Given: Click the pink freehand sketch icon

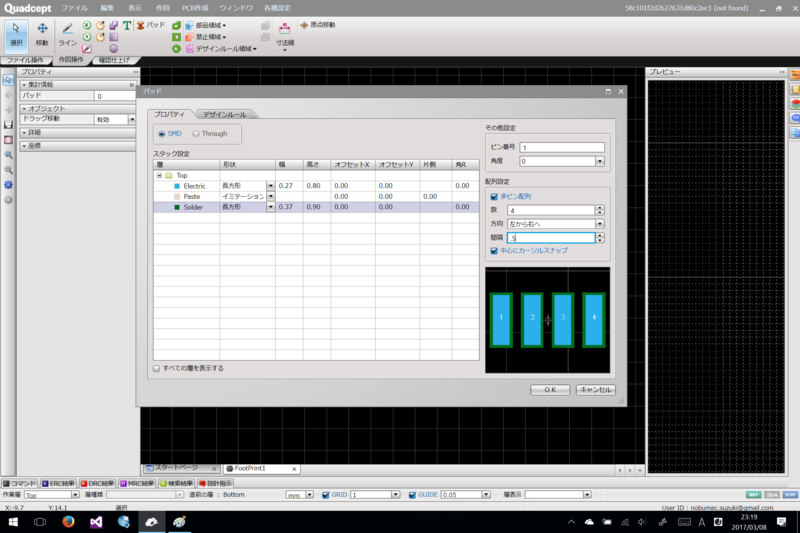Looking at the screenshot, I should click(x=87, y=49).
